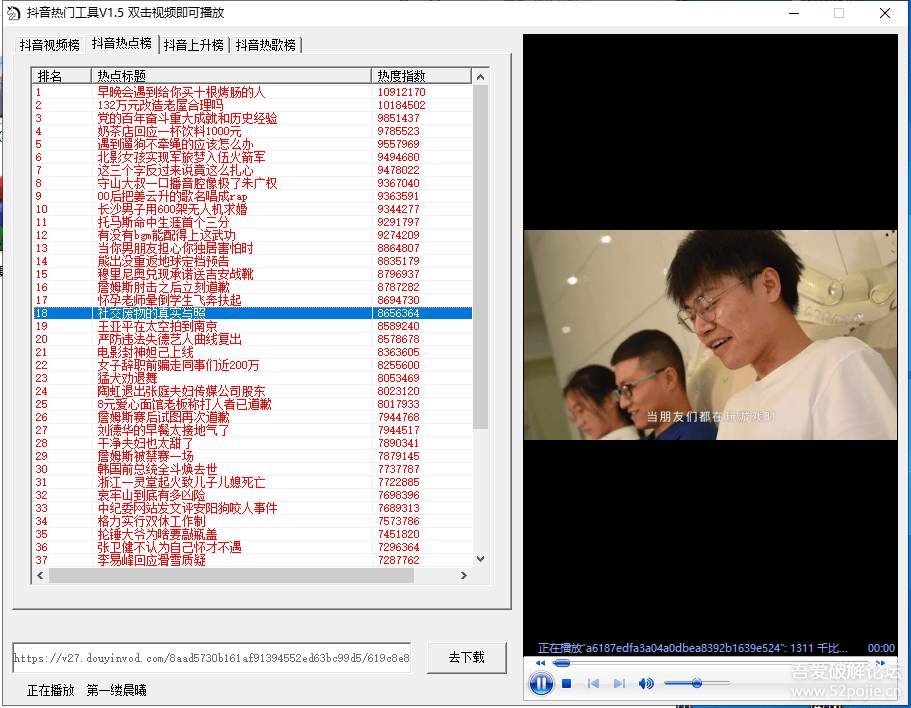Viewport: 911px width, 708px height.
Task: Click the fast-forward arrows beside the seek bar
Action: pos(880,663)
